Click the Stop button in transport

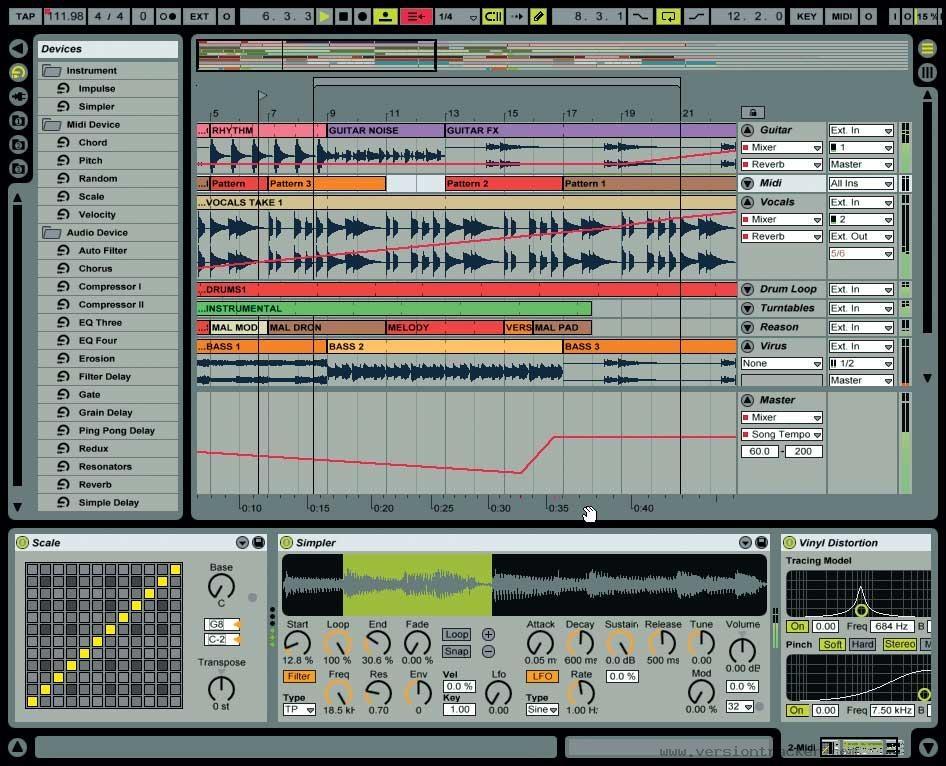coord(343,16)
